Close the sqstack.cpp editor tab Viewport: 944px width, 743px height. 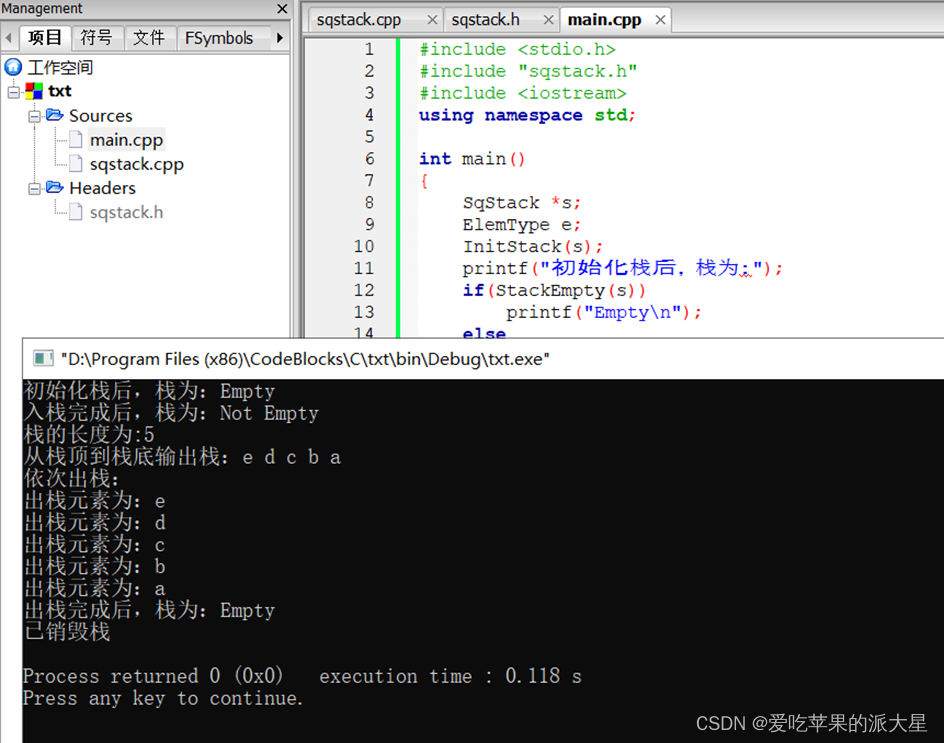coord(432,20)
